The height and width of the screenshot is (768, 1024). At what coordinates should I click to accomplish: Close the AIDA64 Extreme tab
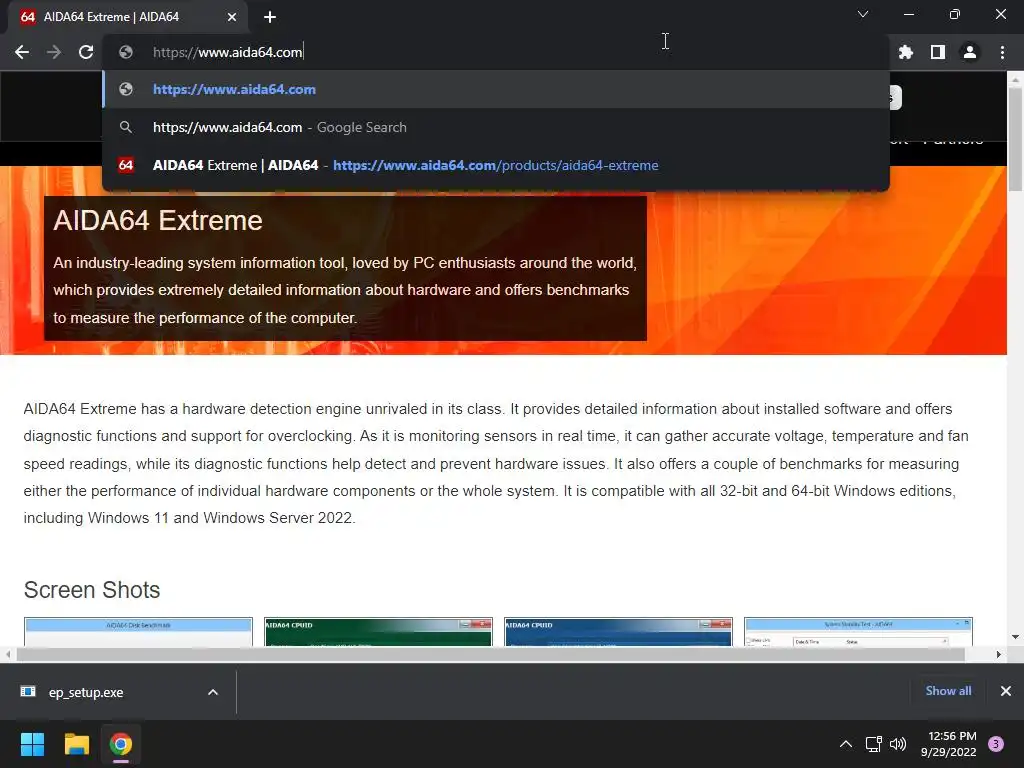(x=232, y=17)
